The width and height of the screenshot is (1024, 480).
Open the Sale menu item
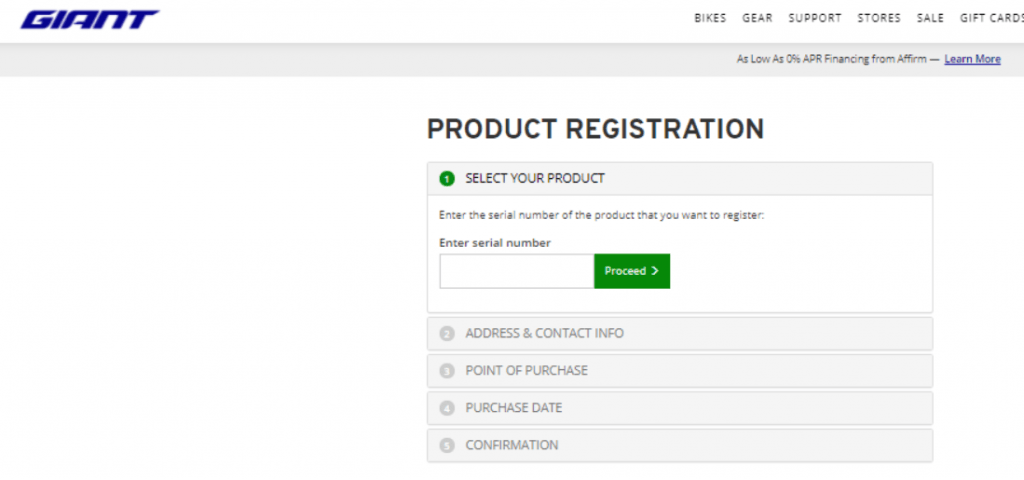point(930,18)
